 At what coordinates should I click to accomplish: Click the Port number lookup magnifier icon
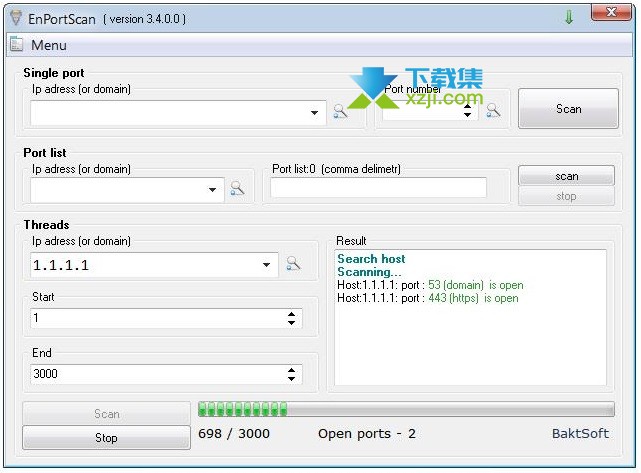pyautogui.click(x=493, y=111)
